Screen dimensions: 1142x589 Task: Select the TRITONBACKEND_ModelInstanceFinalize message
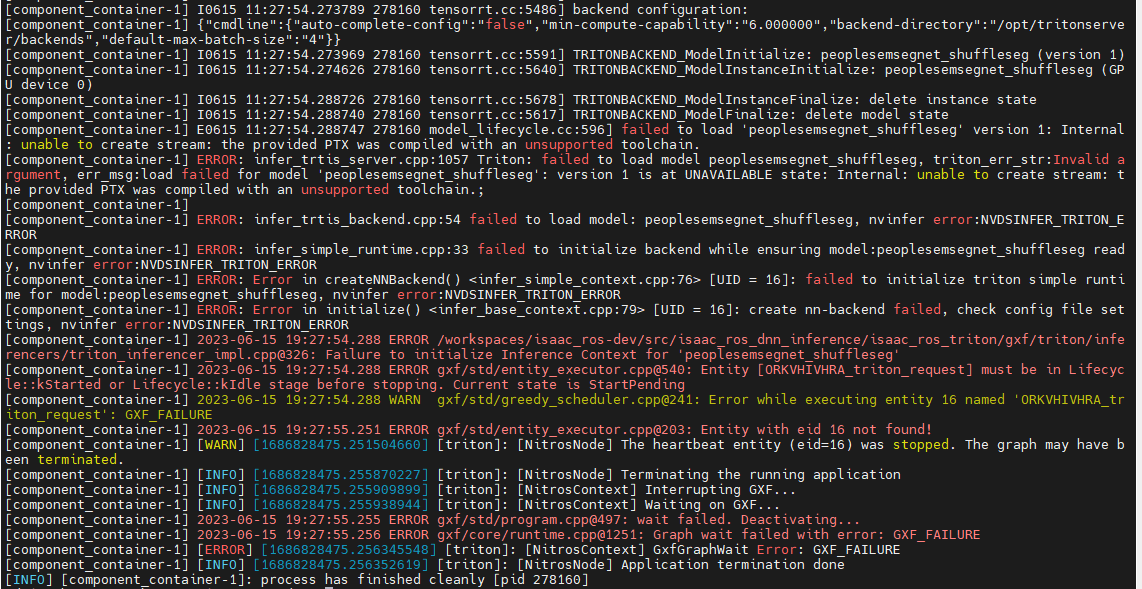pos(700,99)
